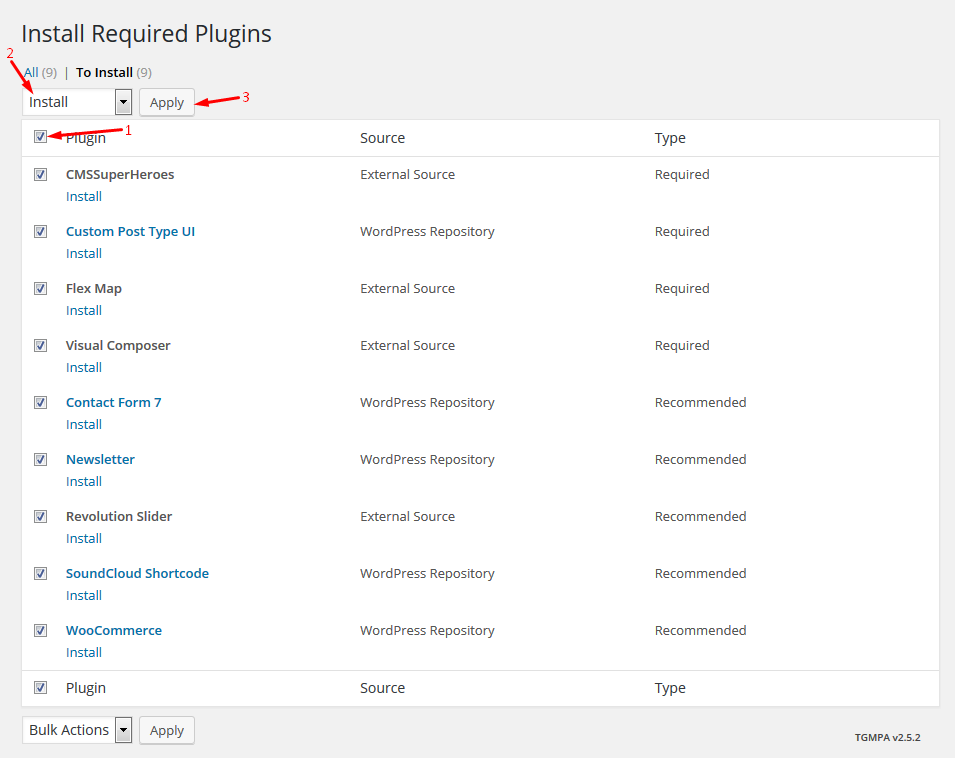The image size is (955, 758).
Task: Click Install under WooCommerce
Action: [84, 653]
